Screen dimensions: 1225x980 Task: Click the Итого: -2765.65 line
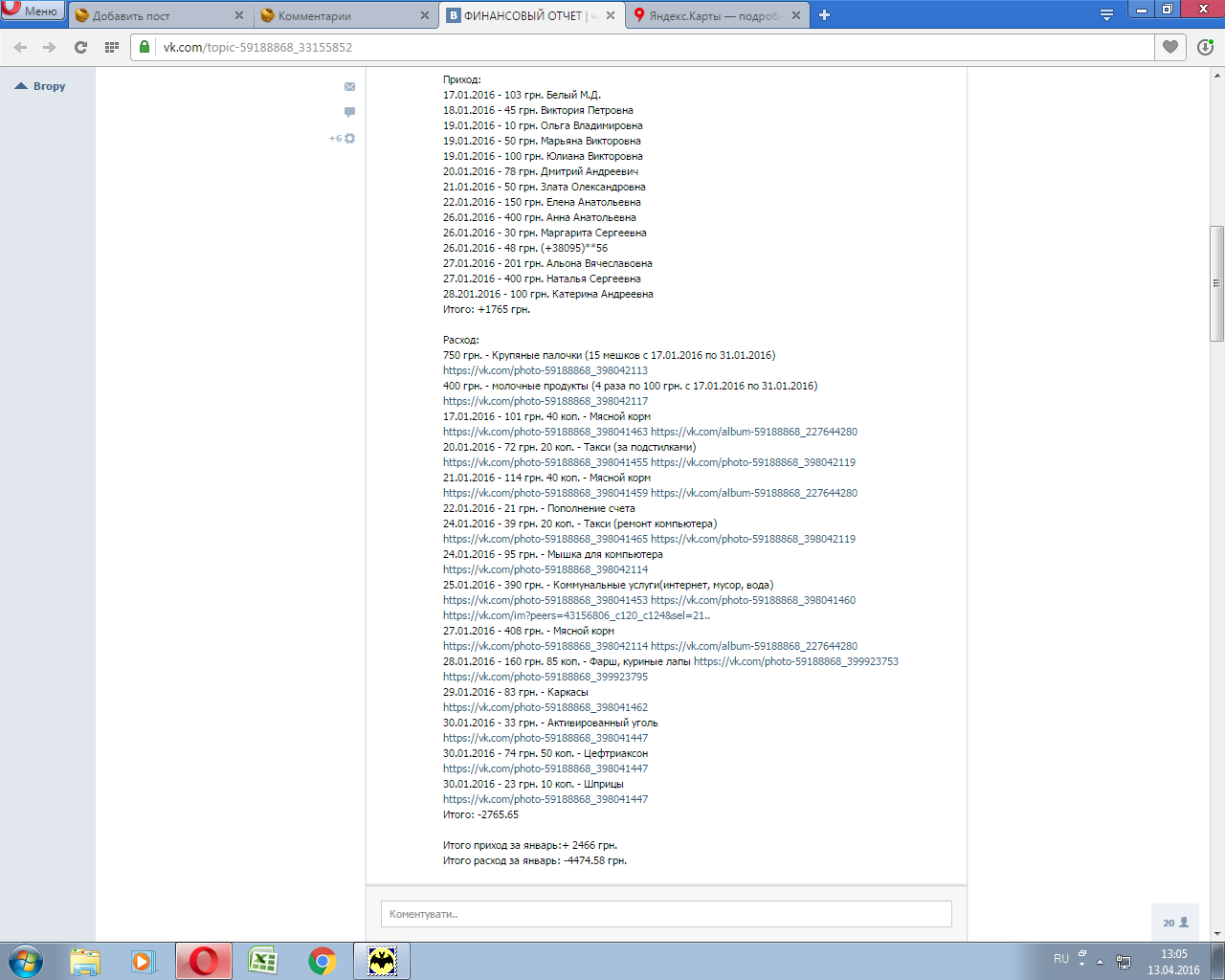point(480,814)
